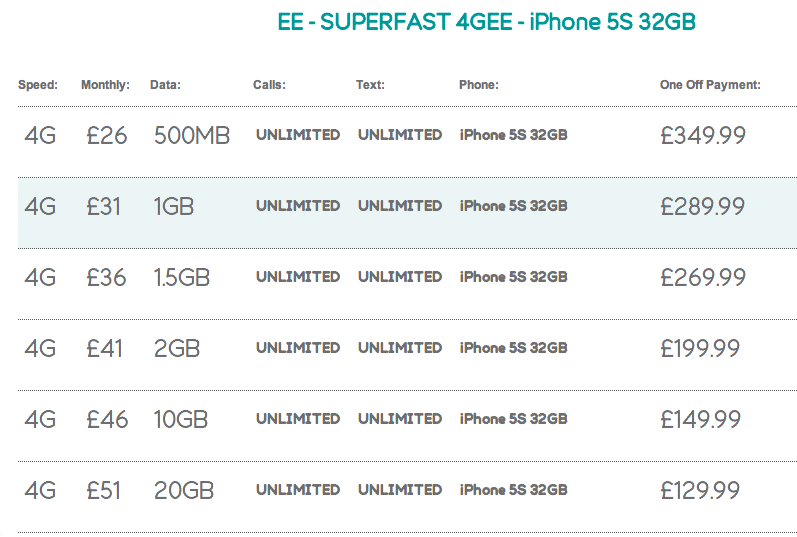
Task: Select the highlighted £31 1GB plan row
Action: pyautogui.click(x=407, y=213)
